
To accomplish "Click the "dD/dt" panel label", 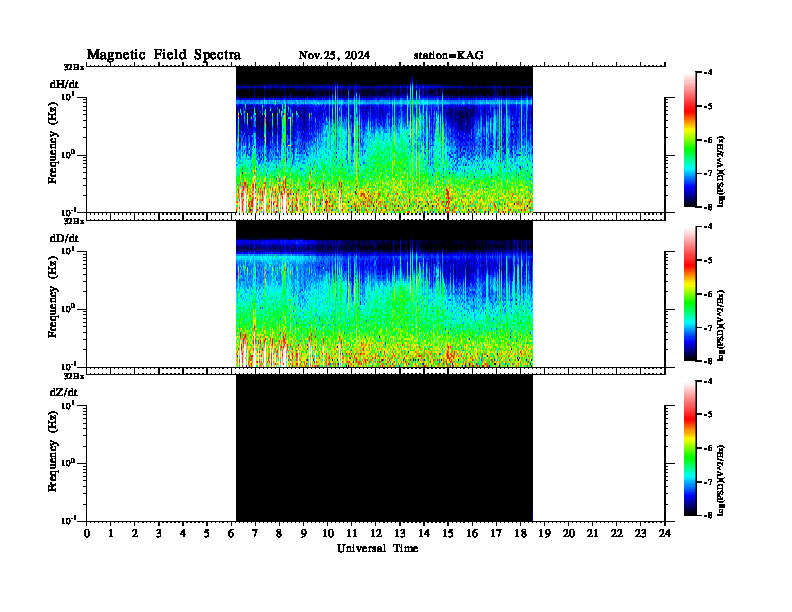I will [x=64, y=238].
